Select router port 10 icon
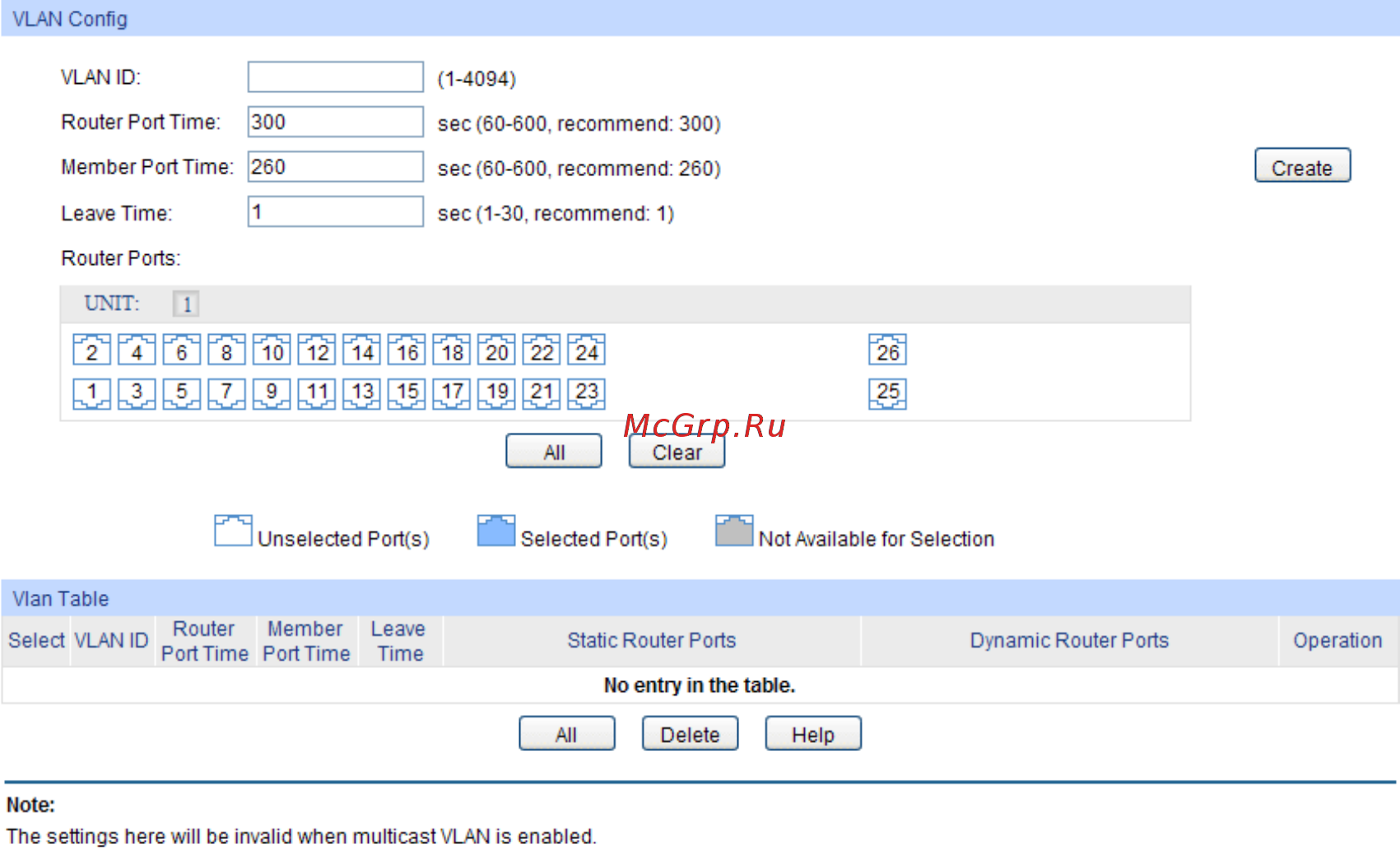Viewport: 1400px width, 849px height. 272,350
